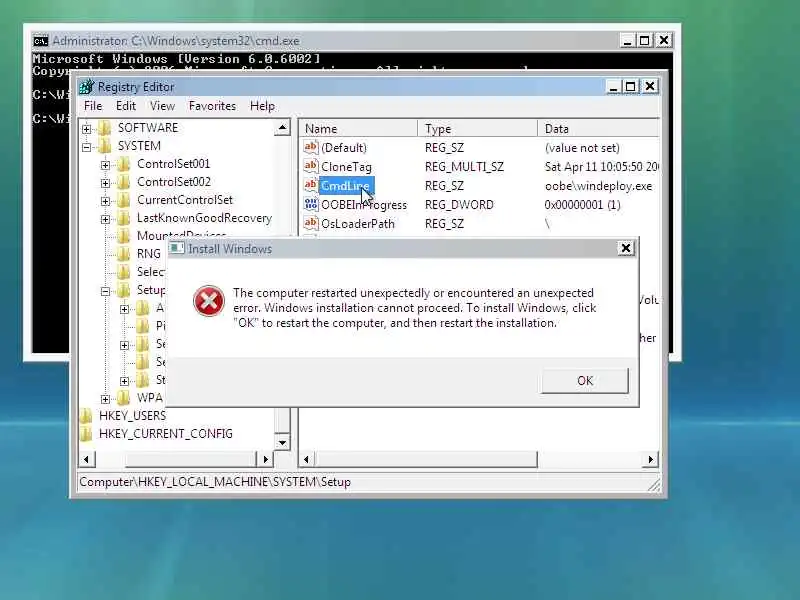This screenshot has height=600, width=800.
Task: Click the RNG folder icon
Action: tap(123, 254)
